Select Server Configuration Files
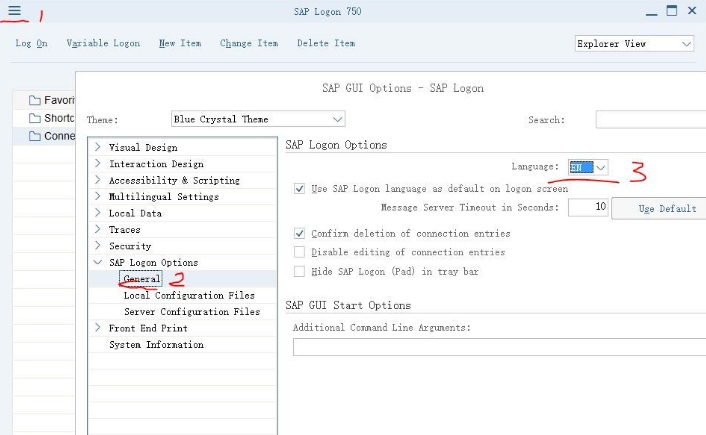Viewport: 706px width, 435px height. coord(192,312)
